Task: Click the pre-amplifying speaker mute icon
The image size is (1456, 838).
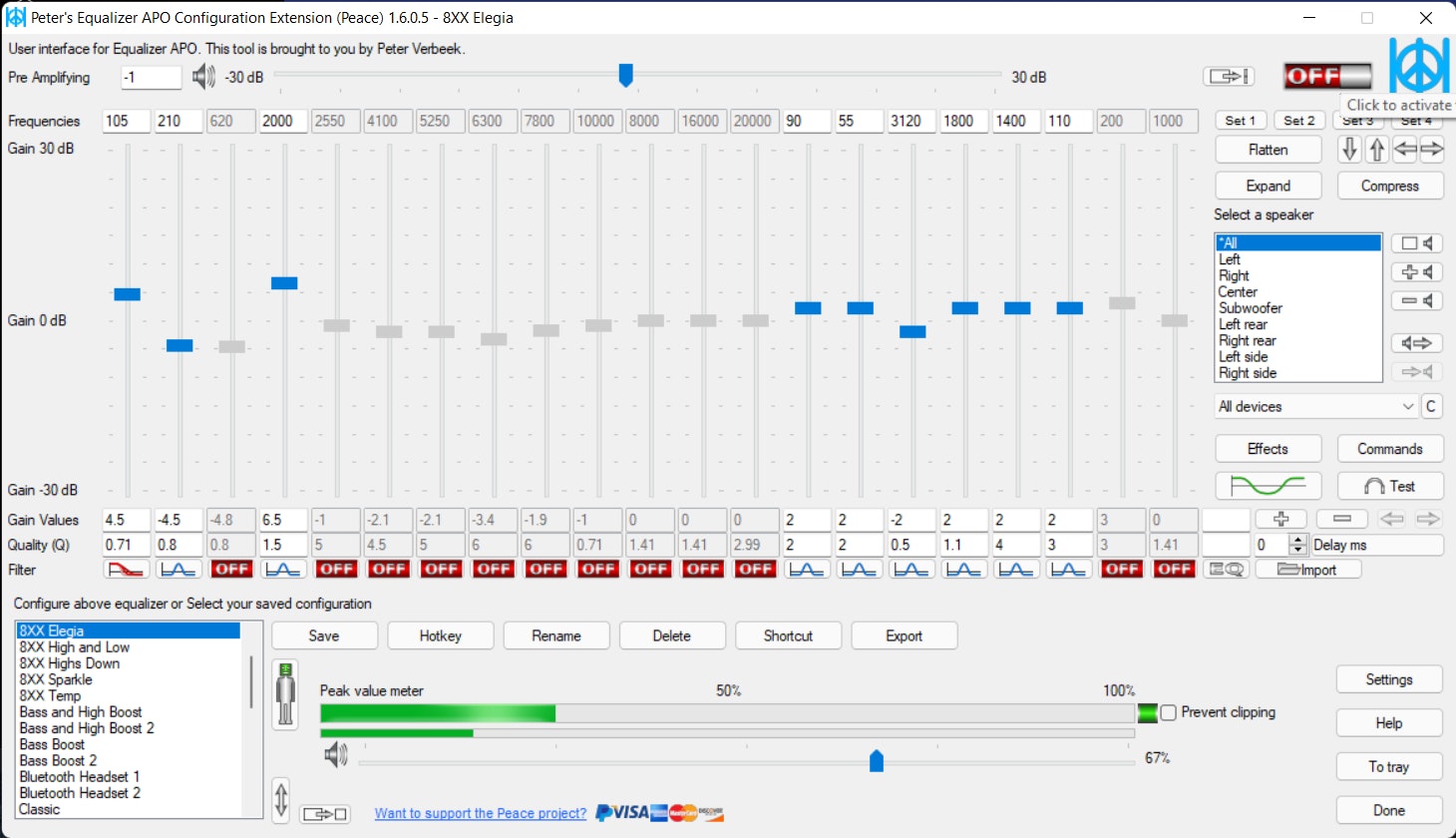Action: [x=203, y=77]
